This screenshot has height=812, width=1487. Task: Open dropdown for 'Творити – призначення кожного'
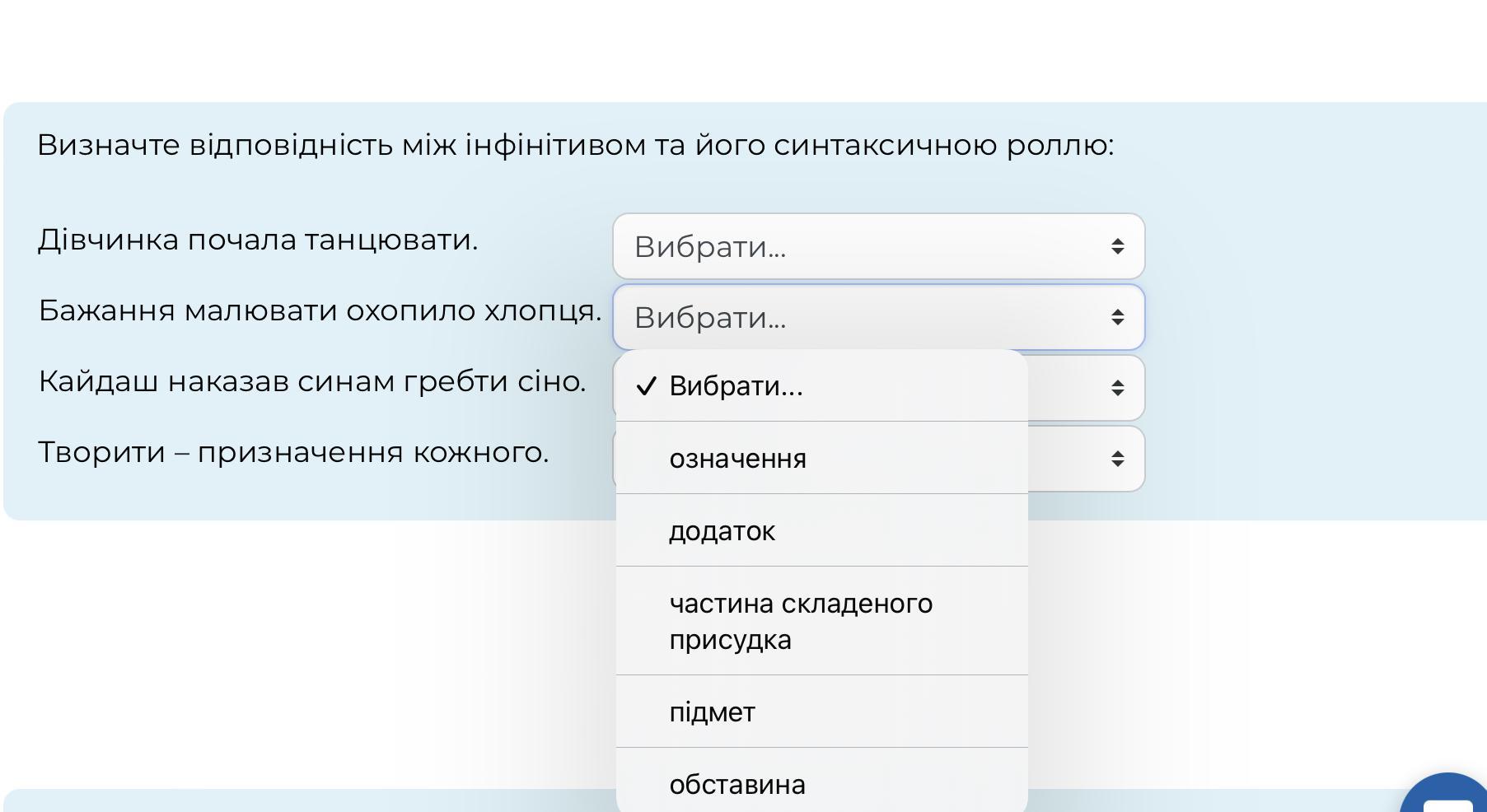pyautogui.click(x=1084, y=459)
